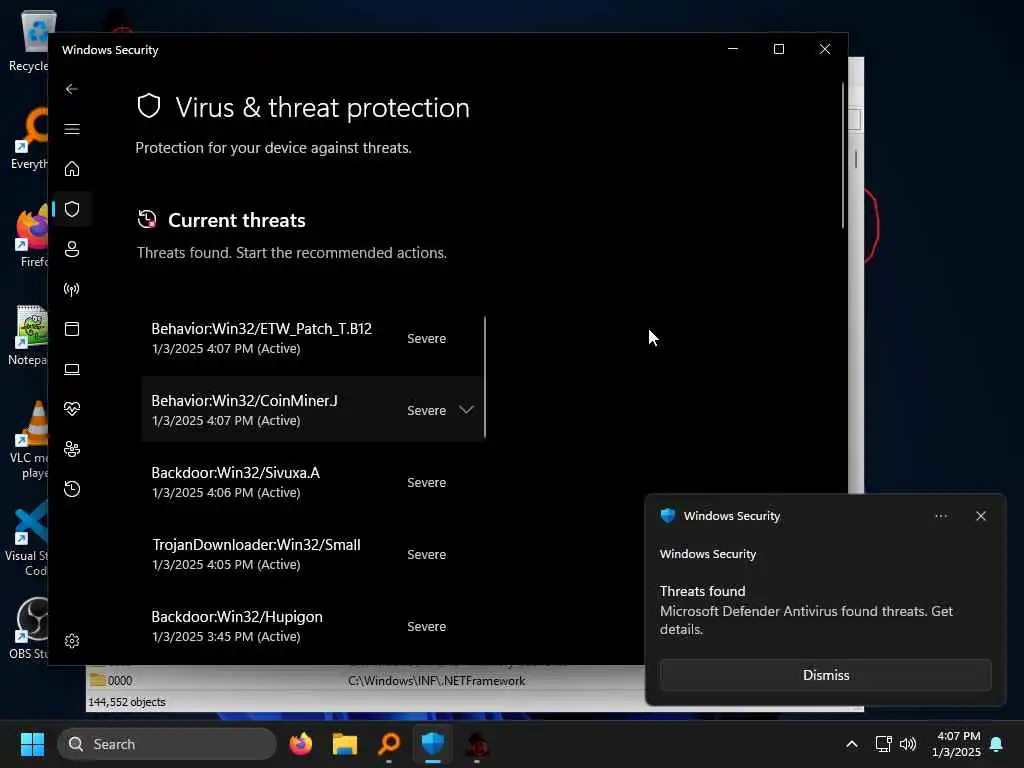Screen dimensions: 1024x768
Task: Click the Threats found notification text
Action: (x=702, y=591)
